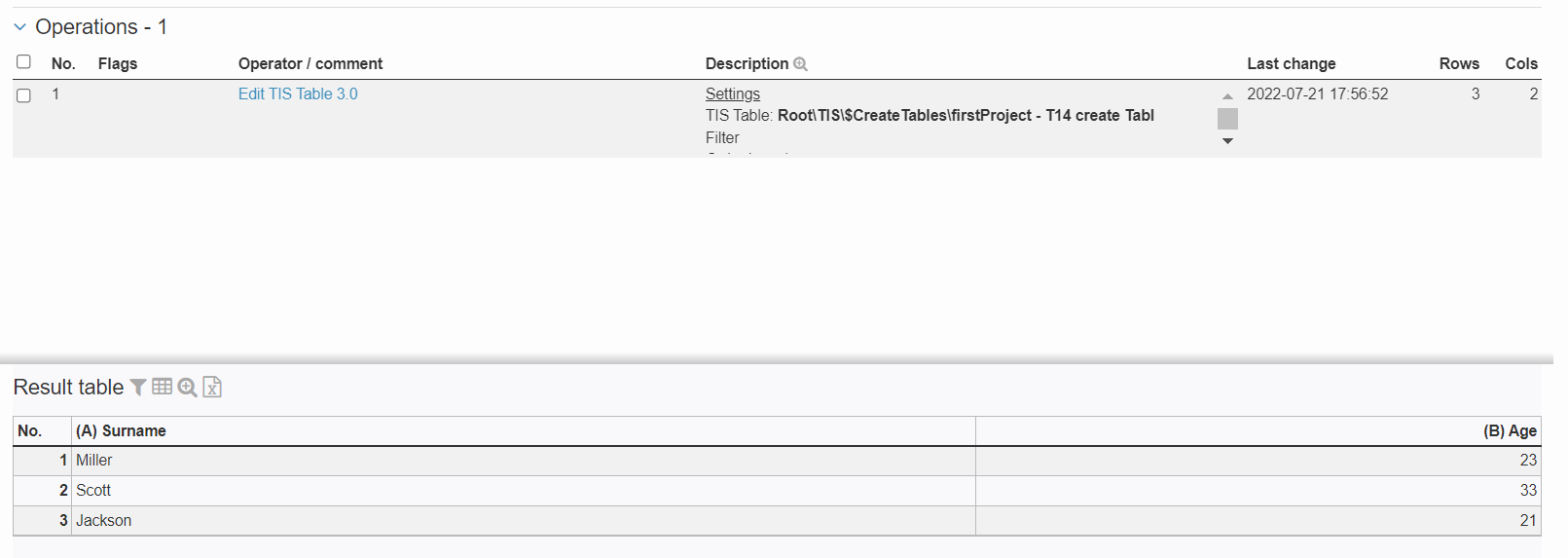Click the Settings link in Description
The image size is (1568, 558).
click(x=732, y=94)
